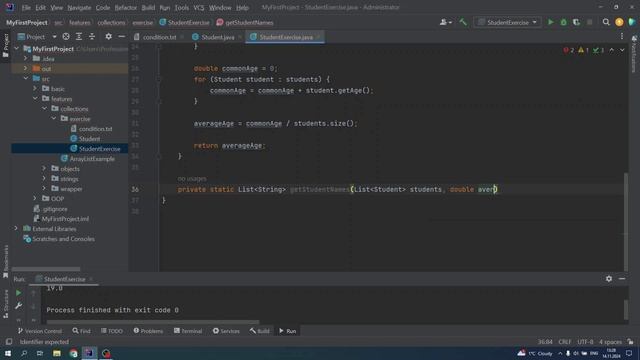Open the Refactor menu
The width and height of the screenshot is (640, 360).
[x=126, y=7]
